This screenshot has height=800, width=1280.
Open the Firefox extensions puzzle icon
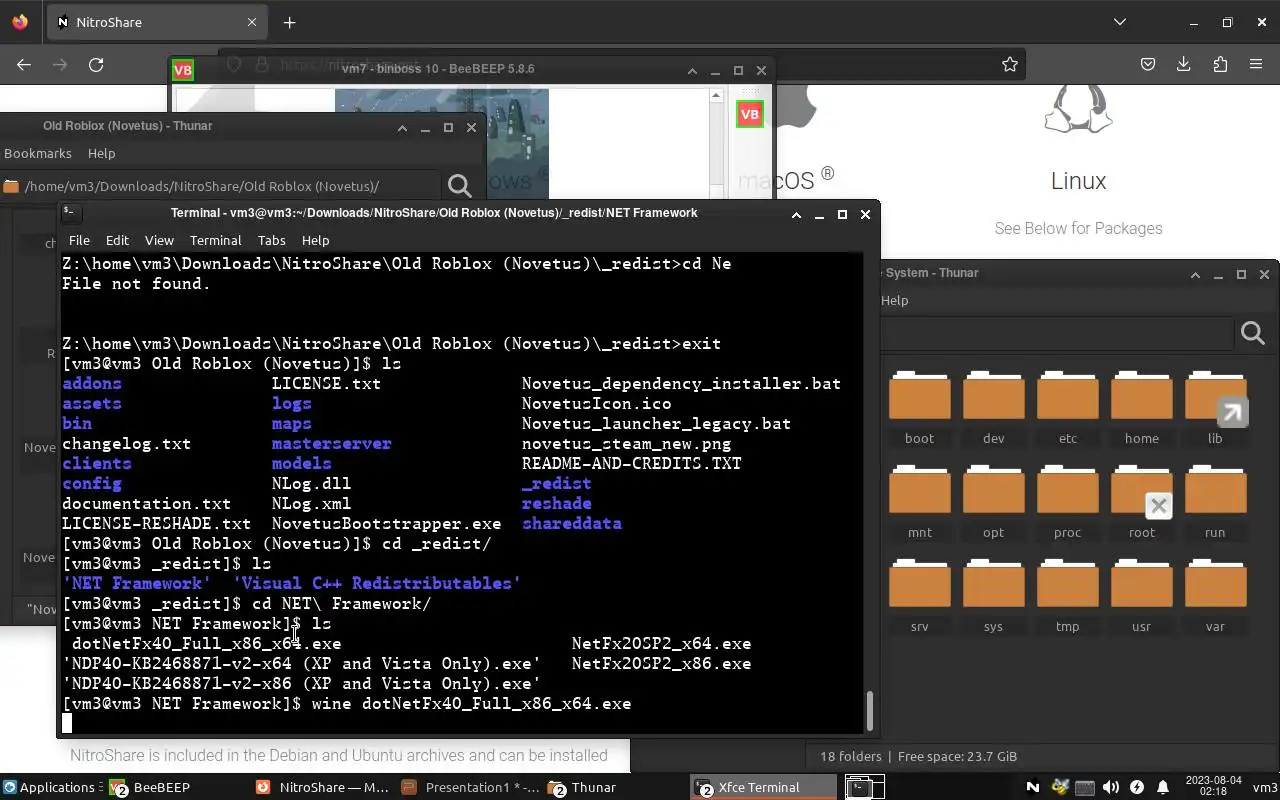coord(1220,65)
